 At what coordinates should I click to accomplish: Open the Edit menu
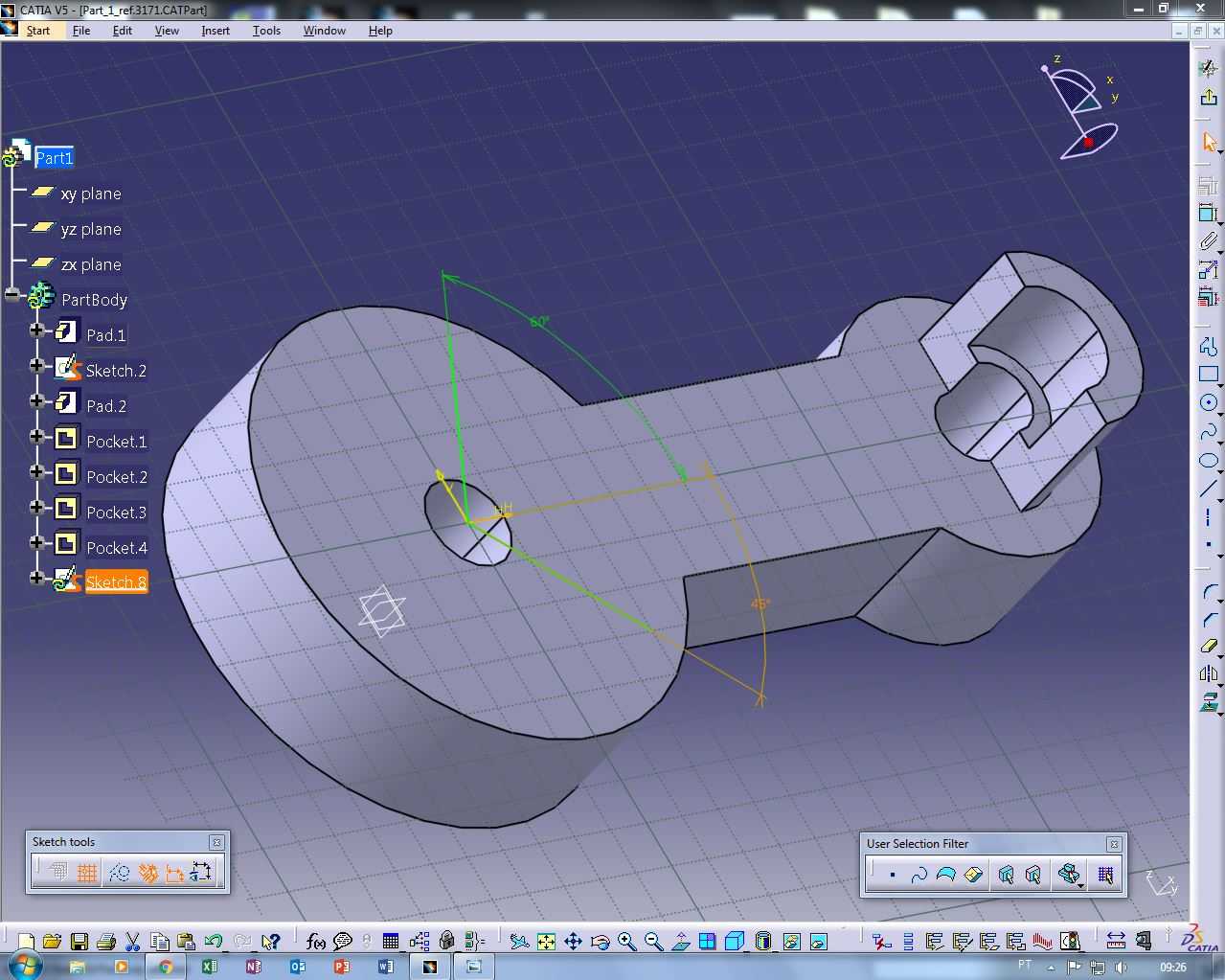tap(123, 31)
